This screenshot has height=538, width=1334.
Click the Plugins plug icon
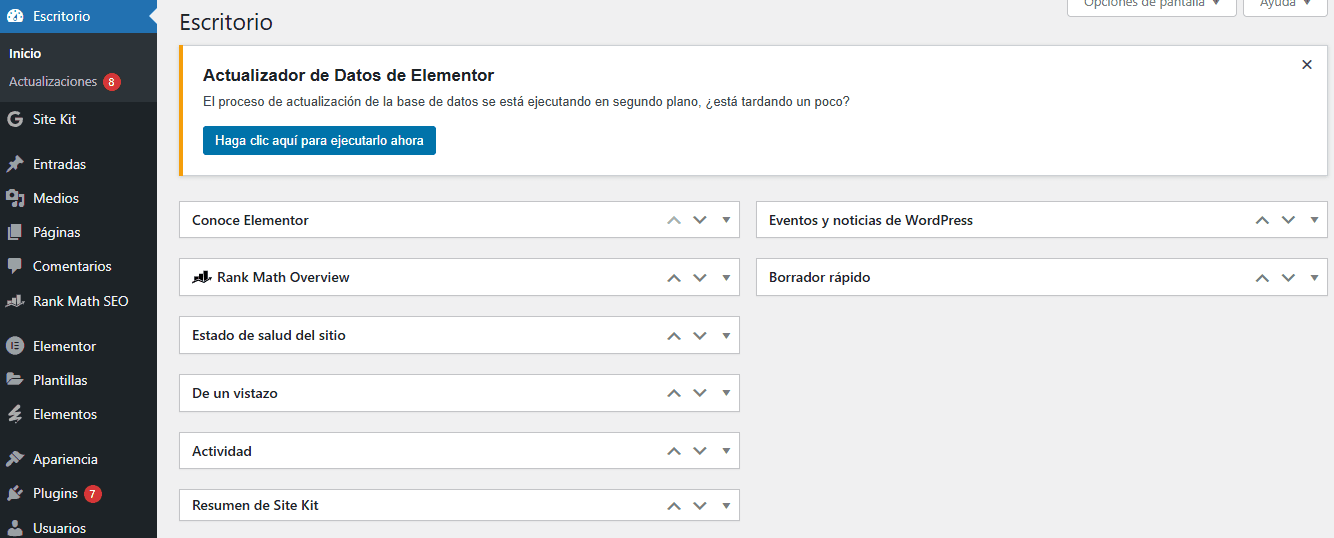click(15, 493)
